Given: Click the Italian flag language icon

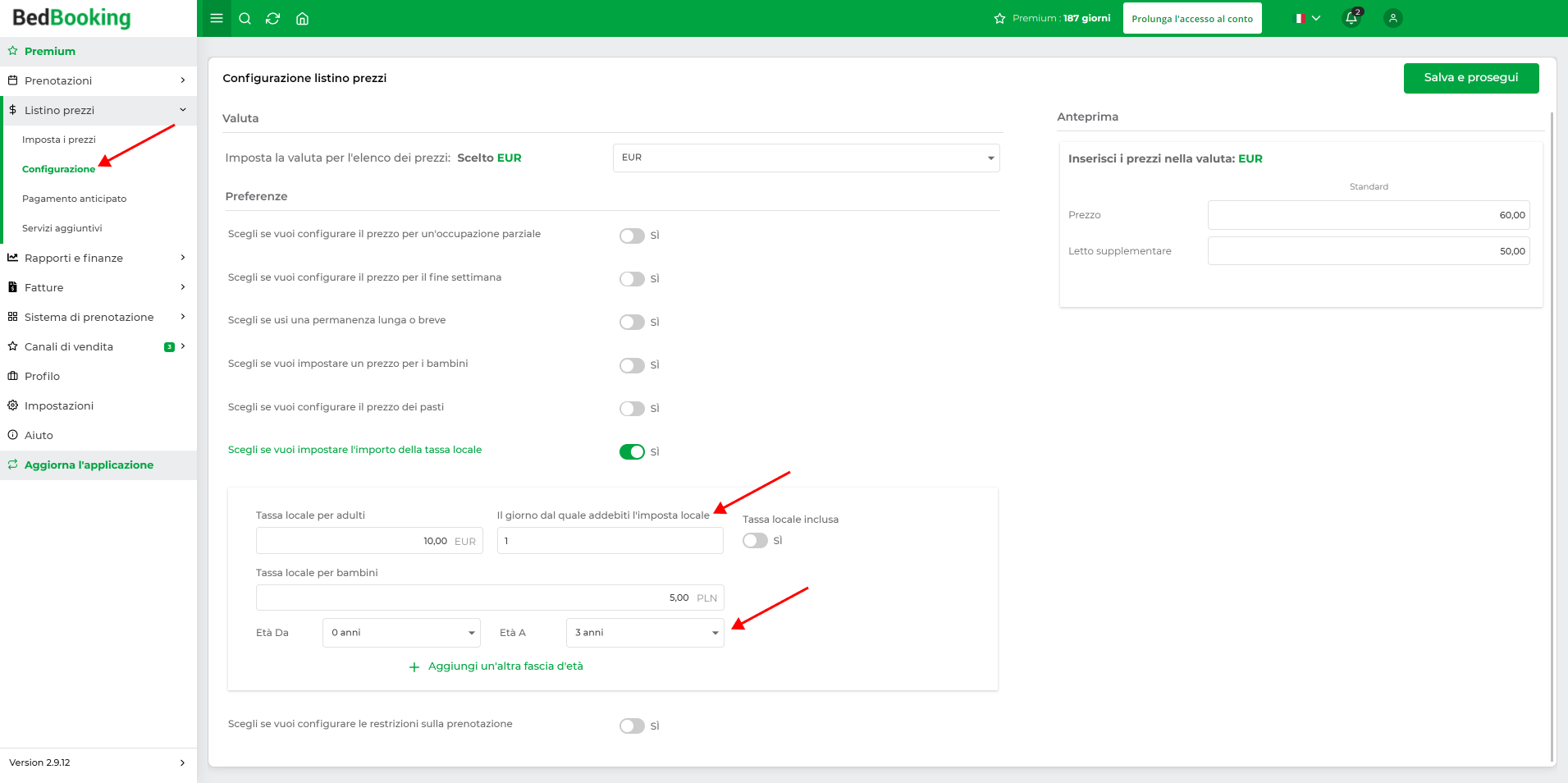Looking at the screenshot, I should point(1301,18).
